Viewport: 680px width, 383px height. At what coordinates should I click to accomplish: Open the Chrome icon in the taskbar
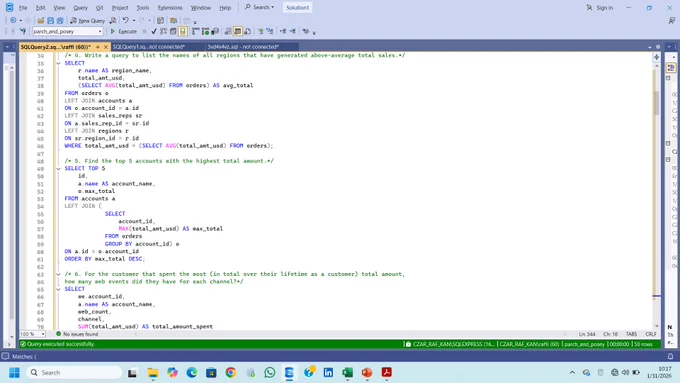[231, 373]
